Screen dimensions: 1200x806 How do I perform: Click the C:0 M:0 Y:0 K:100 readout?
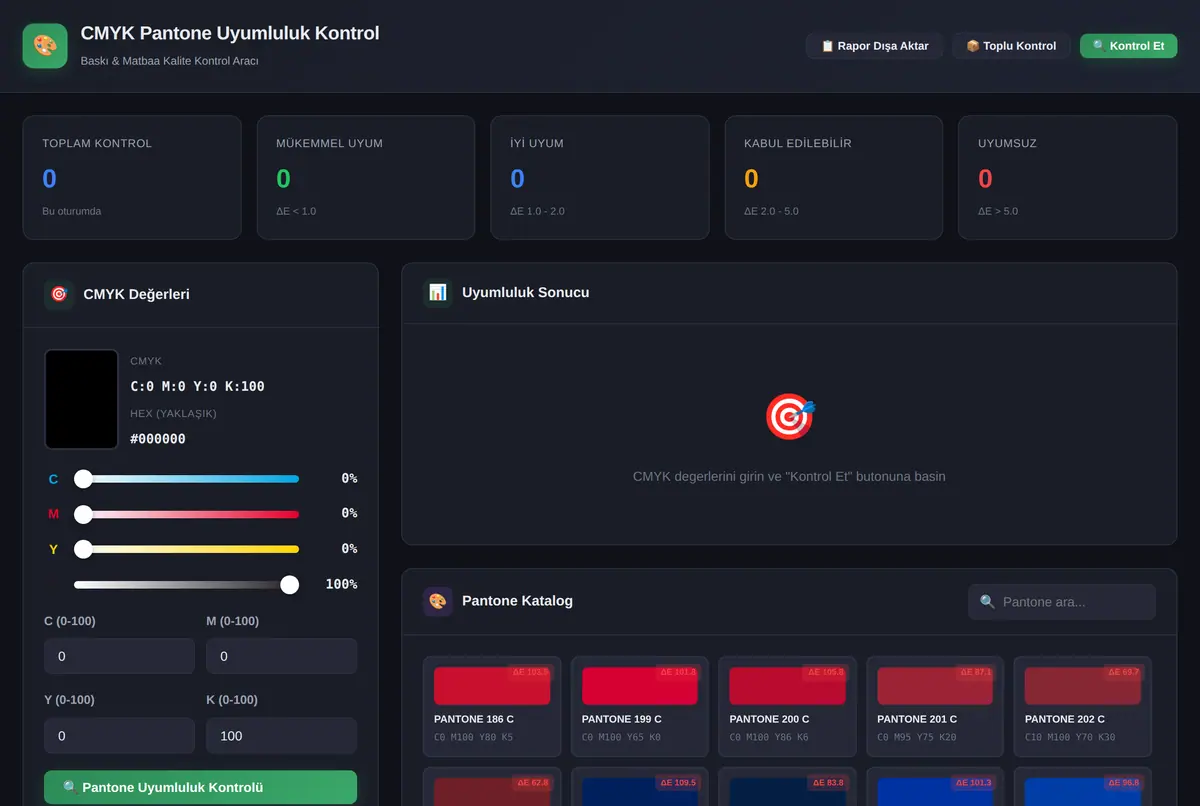point(198,386)
